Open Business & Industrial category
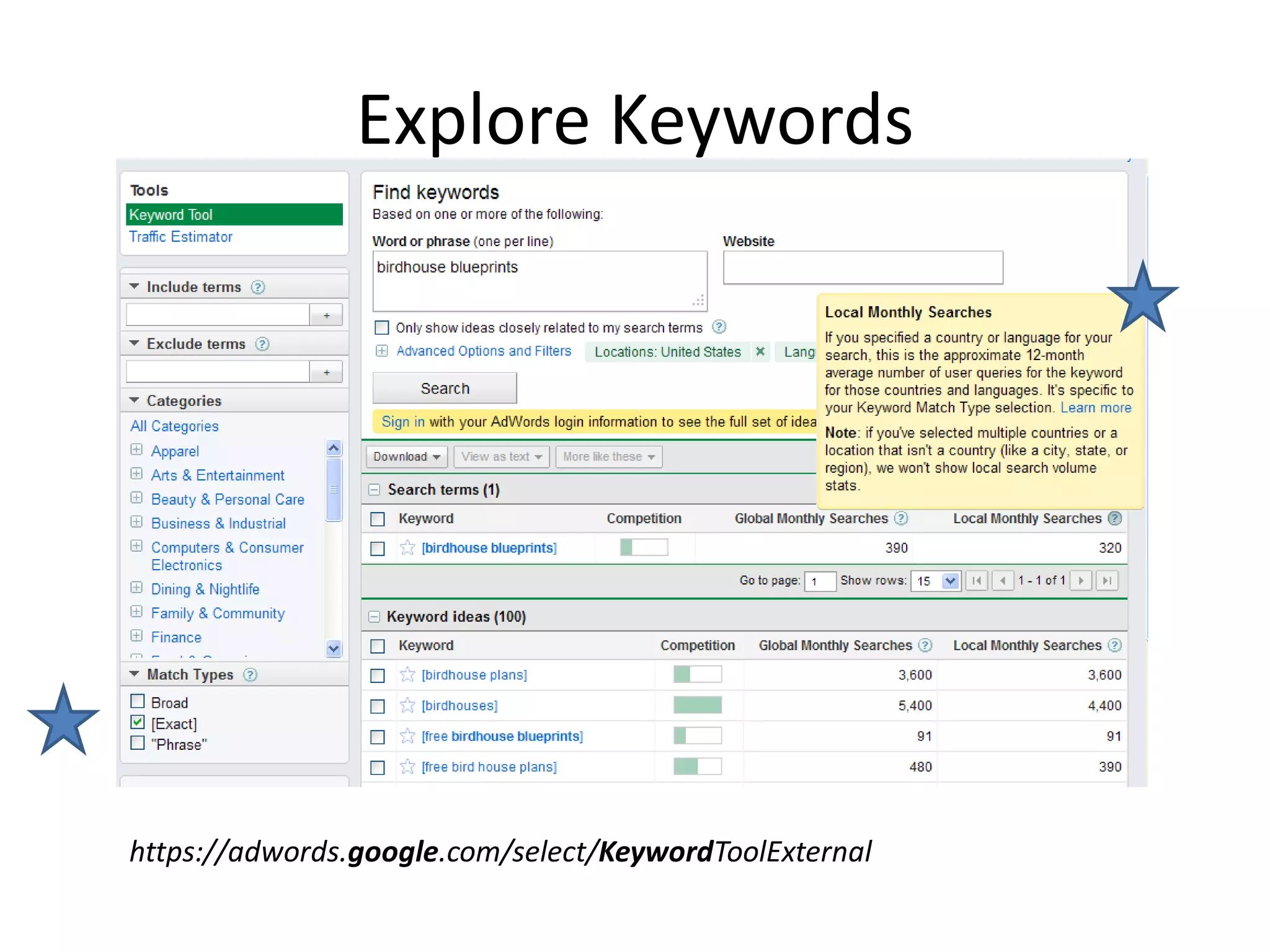1270x952 pixels. pos(218,524)
